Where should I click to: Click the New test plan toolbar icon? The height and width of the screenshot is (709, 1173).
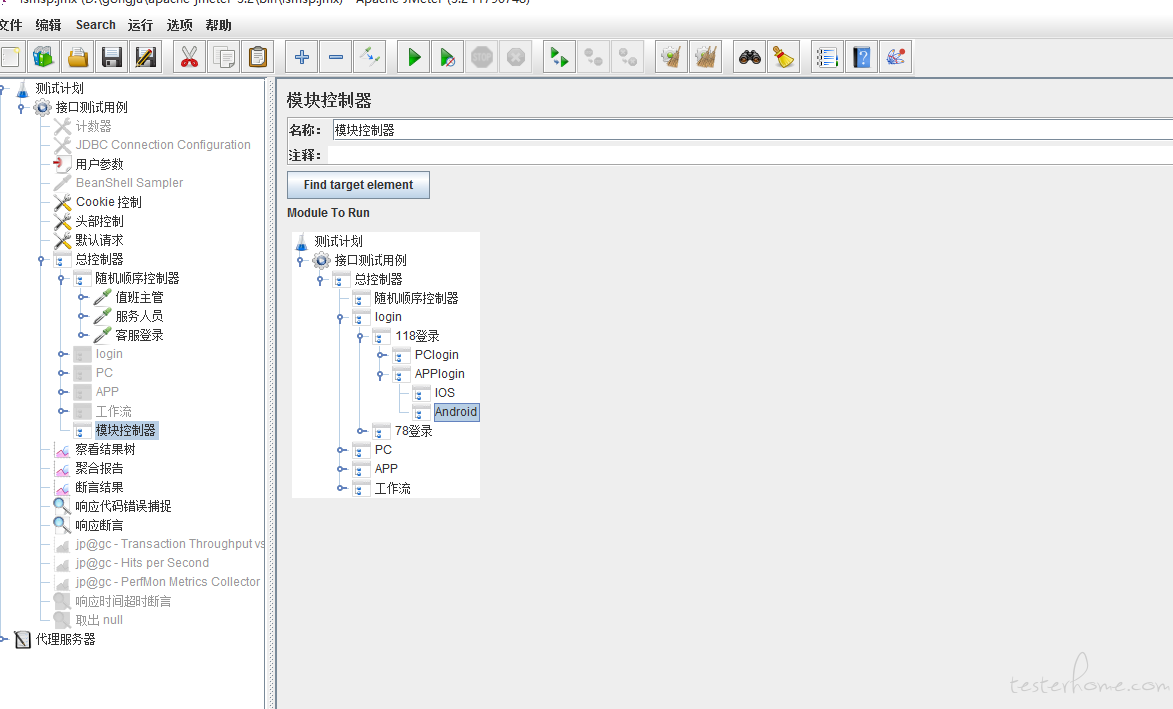click(10, 57)
